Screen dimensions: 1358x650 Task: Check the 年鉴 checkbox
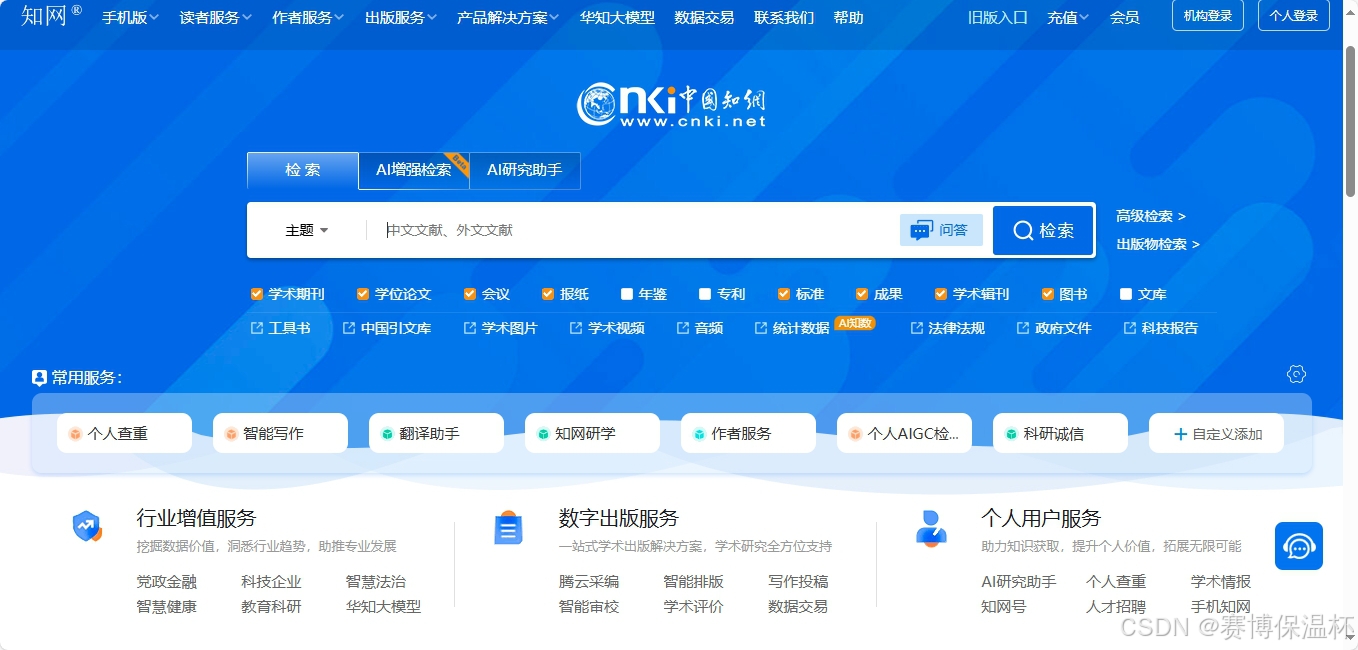click(627, 294)
